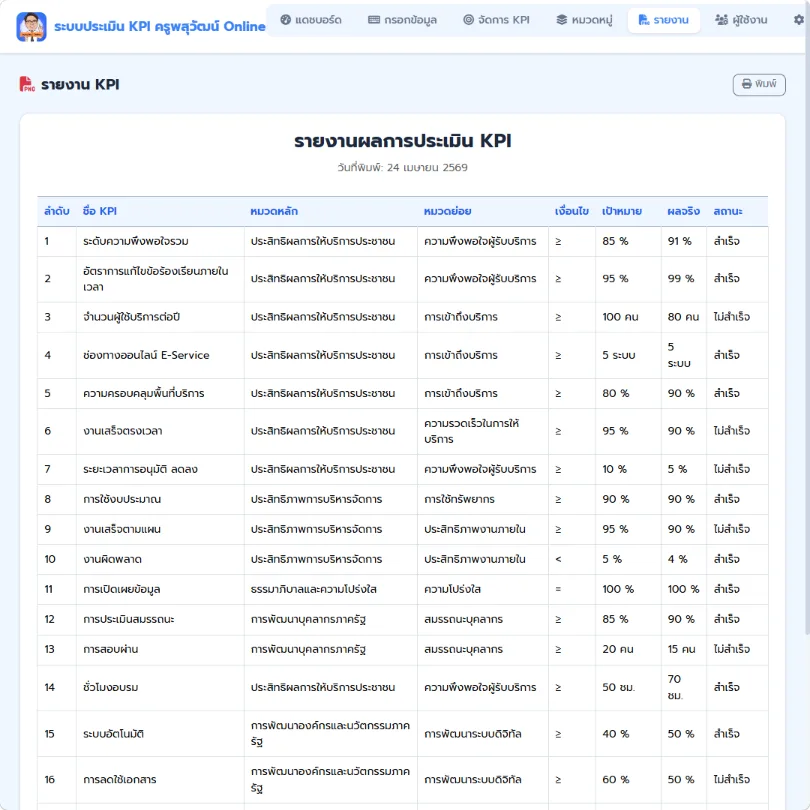The width and height of the screenshot is (810, 810).
Task: Select KPI การเปิดเผยข้อมูล
Action: tap(121, 589)
